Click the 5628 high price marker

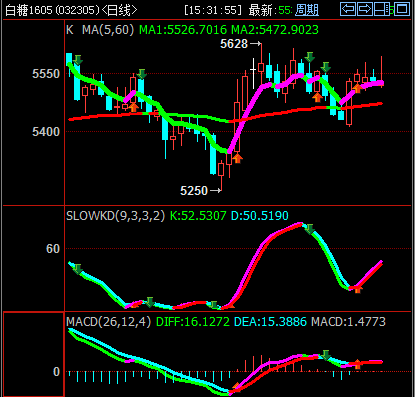pyautogui.click(x=234, y=44)
